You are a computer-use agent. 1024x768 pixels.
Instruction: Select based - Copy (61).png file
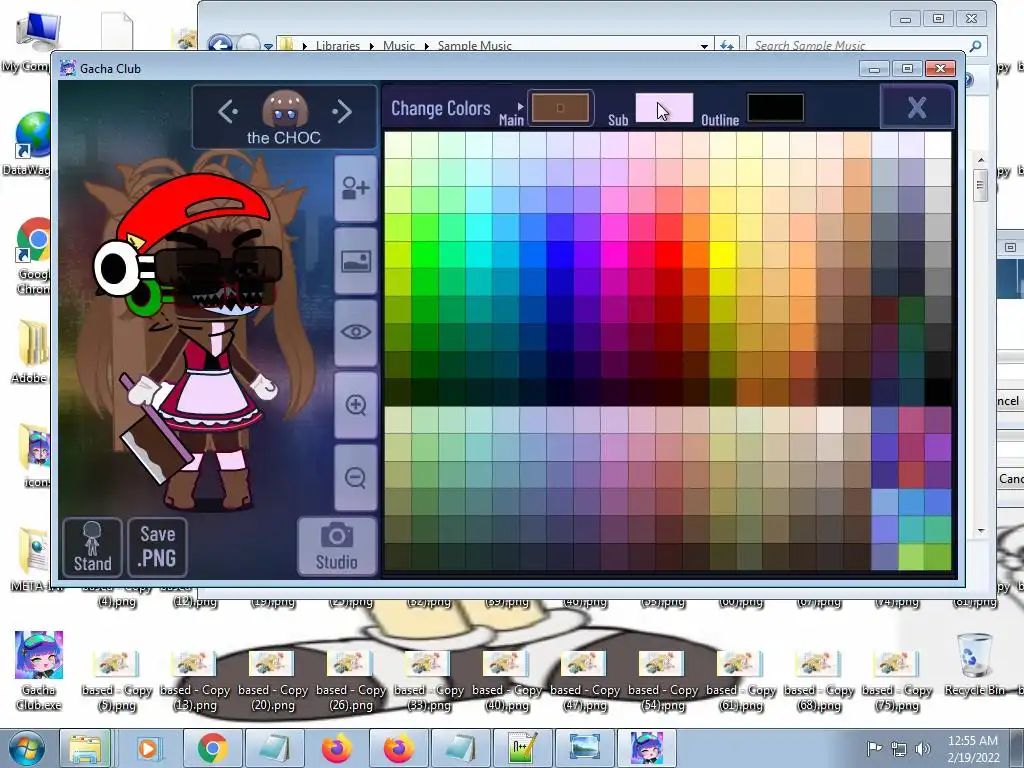[x=741, y=680]
